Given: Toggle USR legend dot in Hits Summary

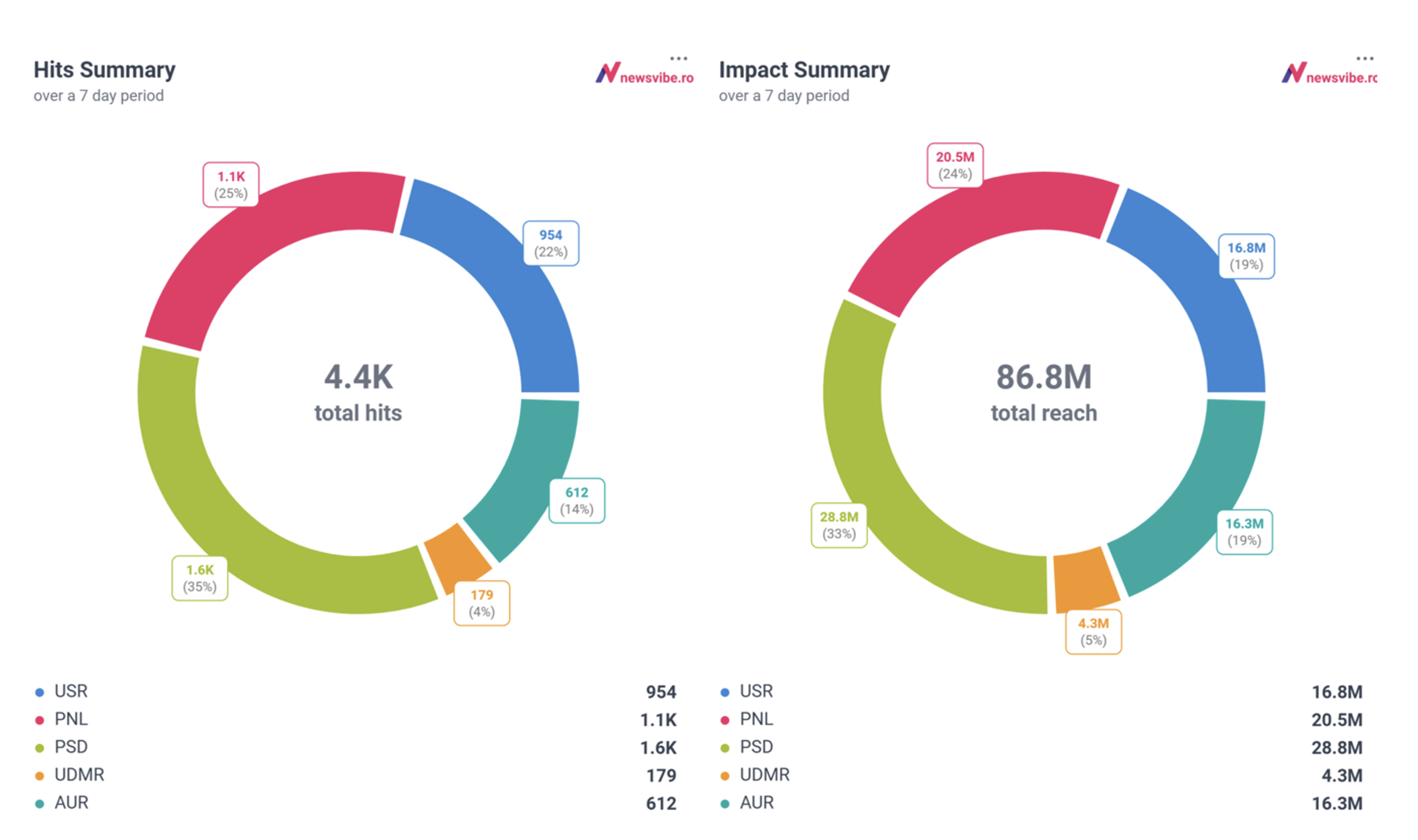Looking at the screenshot, I should [x=39, y=692].
